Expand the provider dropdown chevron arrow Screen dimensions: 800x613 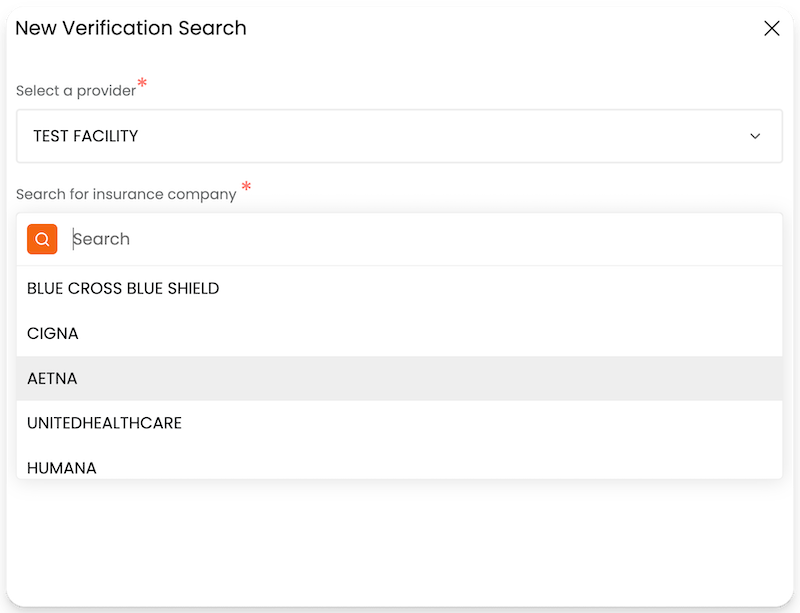[x=755, y=136]
